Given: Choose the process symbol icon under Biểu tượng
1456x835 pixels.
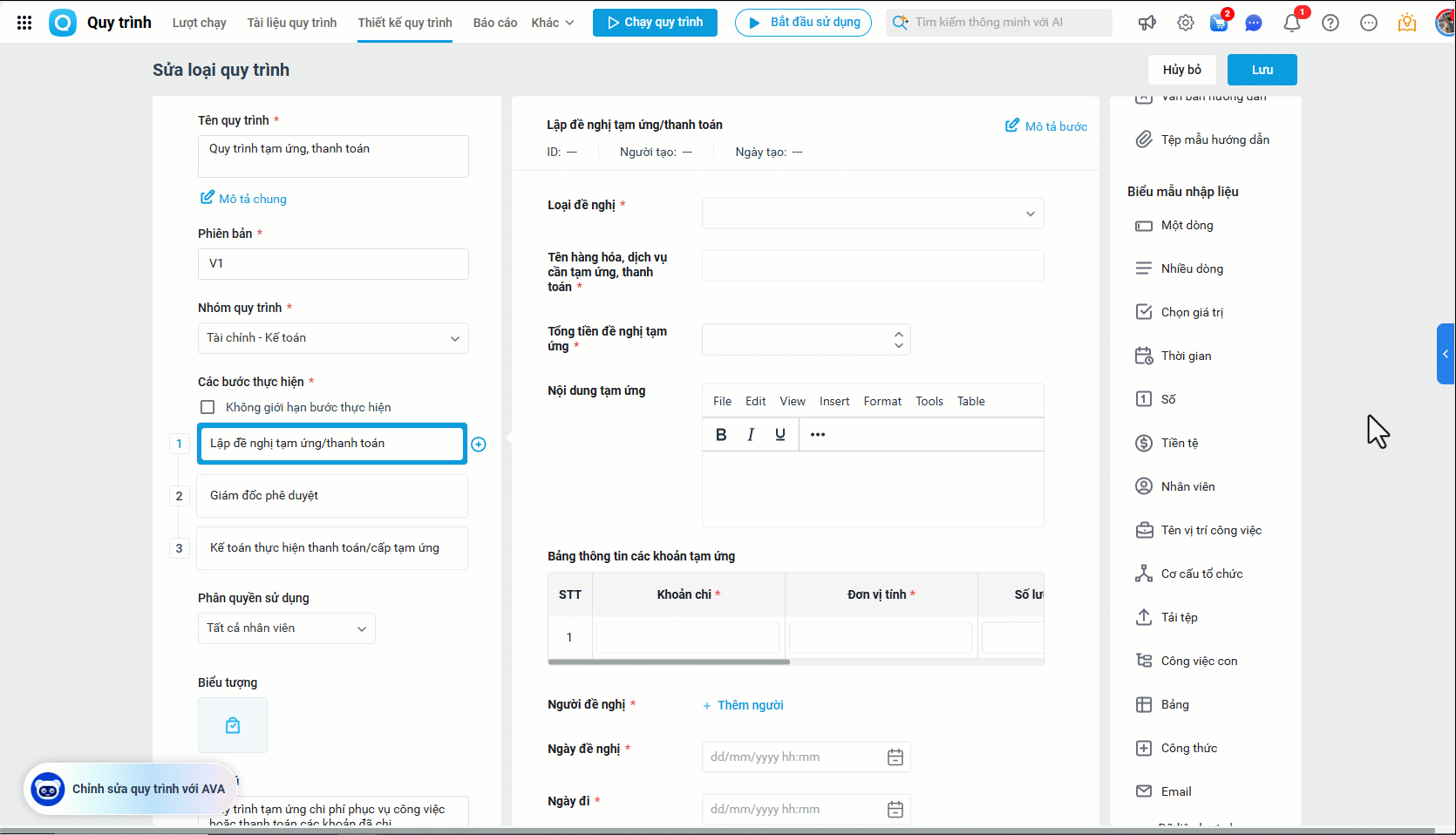Looking at the screenshot, I should [233, 725].
